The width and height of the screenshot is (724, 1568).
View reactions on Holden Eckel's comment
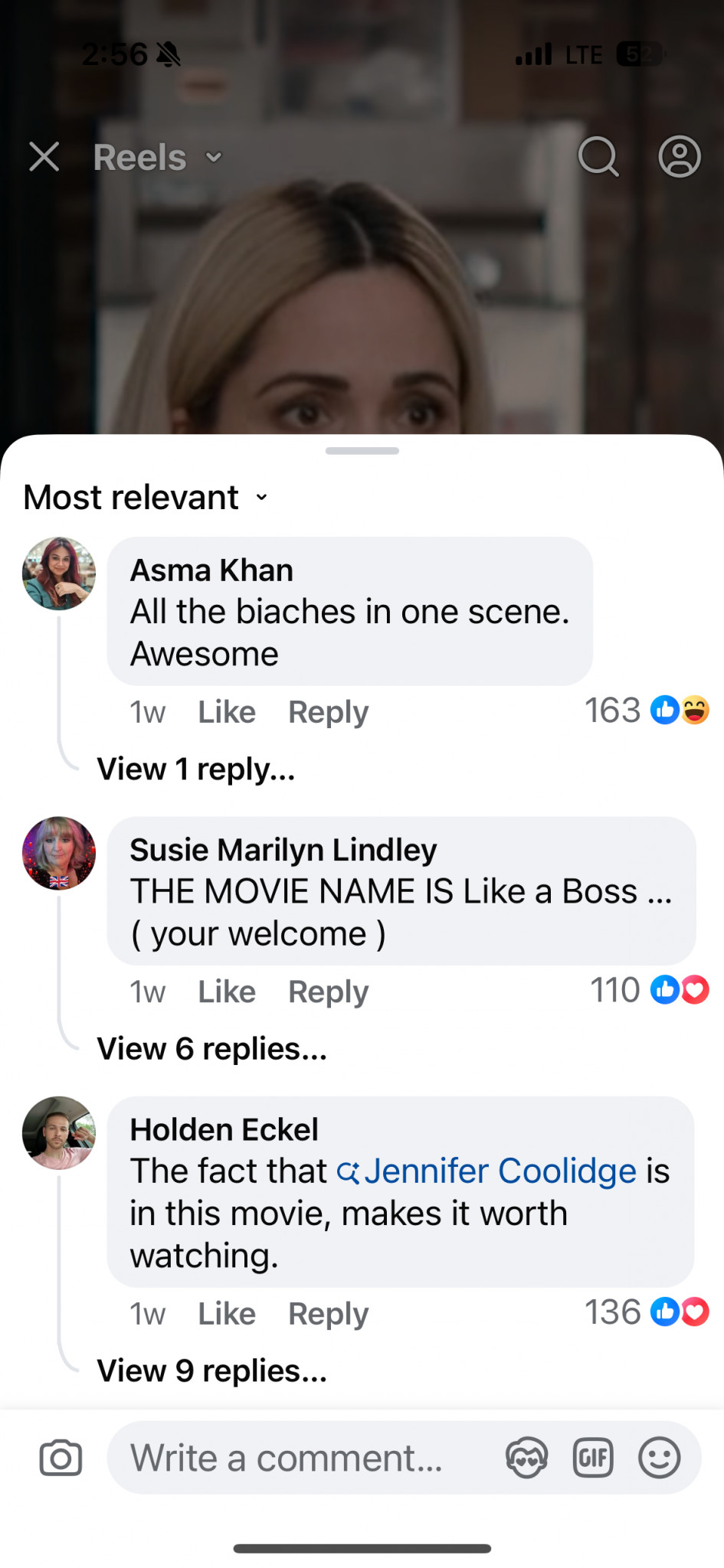pyautogui.click(x=647, y=1312)
